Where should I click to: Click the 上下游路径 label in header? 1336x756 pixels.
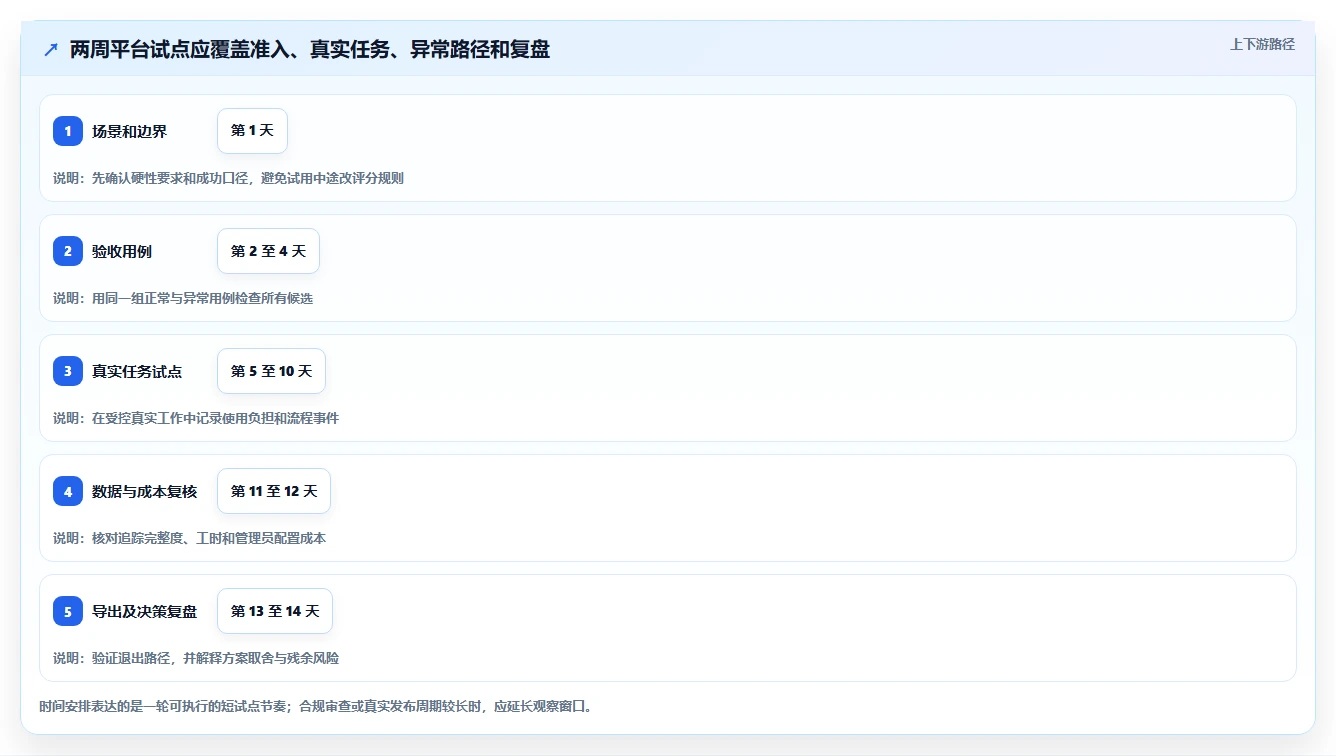click(x=1262, y=44)
